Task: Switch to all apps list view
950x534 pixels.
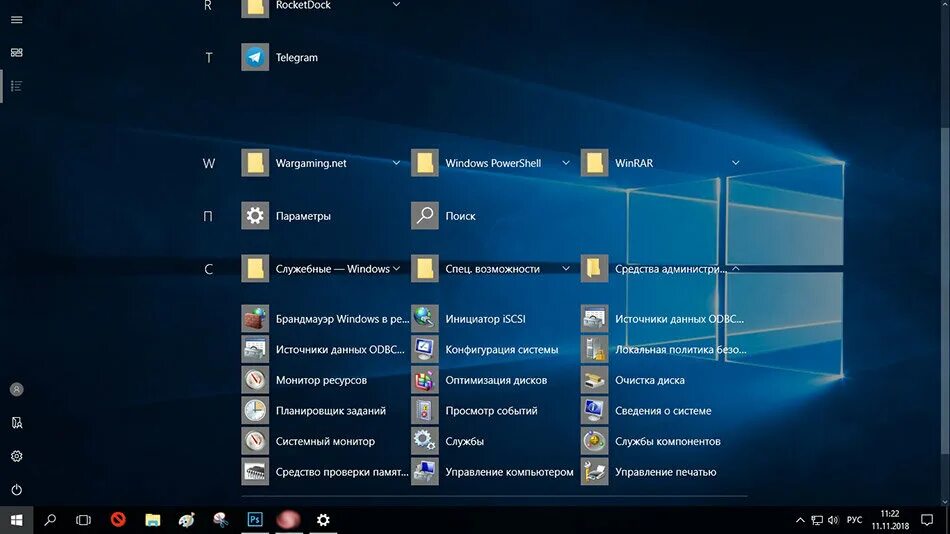Action: tap(16, 86)
